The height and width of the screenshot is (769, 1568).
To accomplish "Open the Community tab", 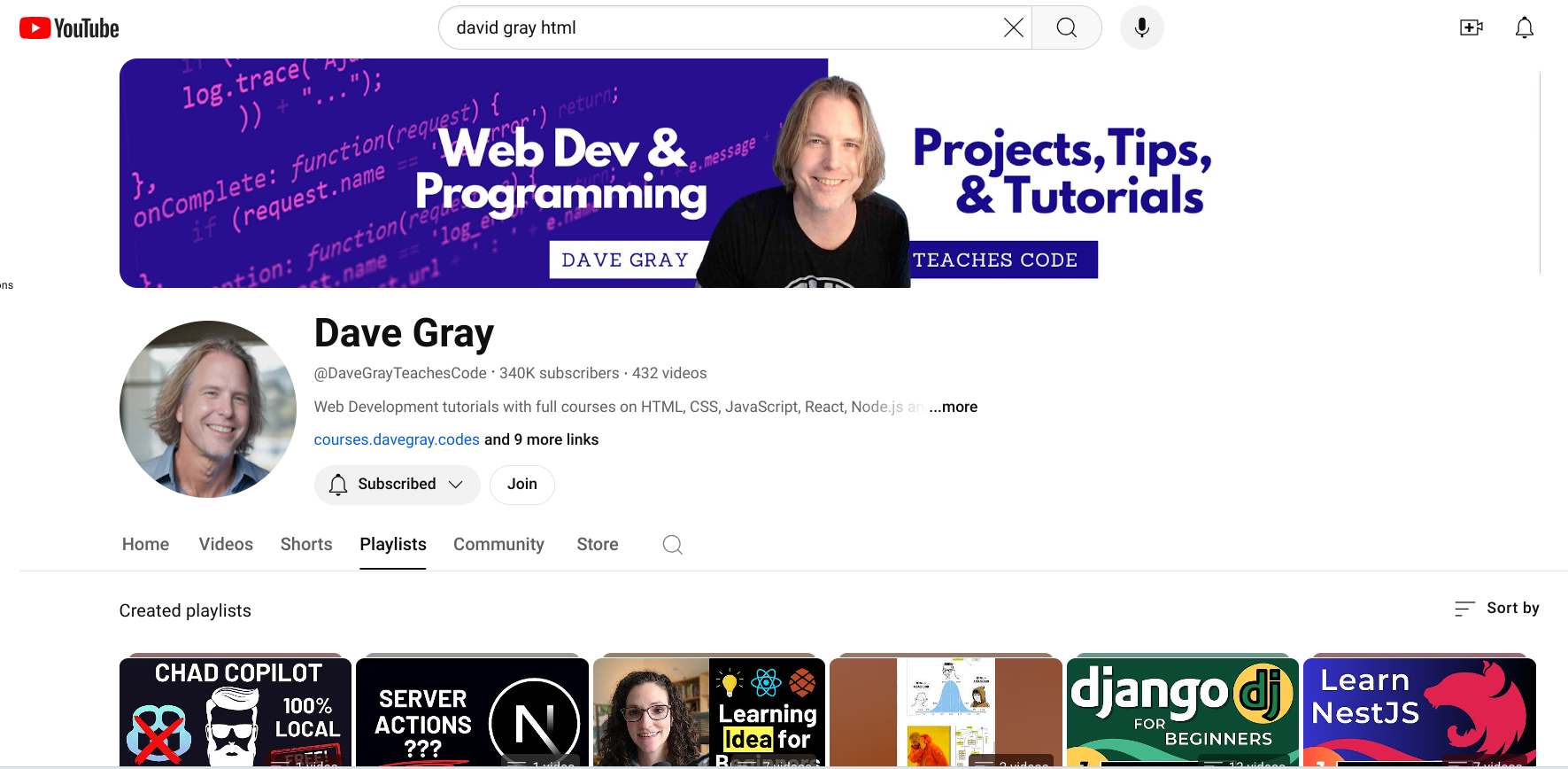I will tap(498, 544).
